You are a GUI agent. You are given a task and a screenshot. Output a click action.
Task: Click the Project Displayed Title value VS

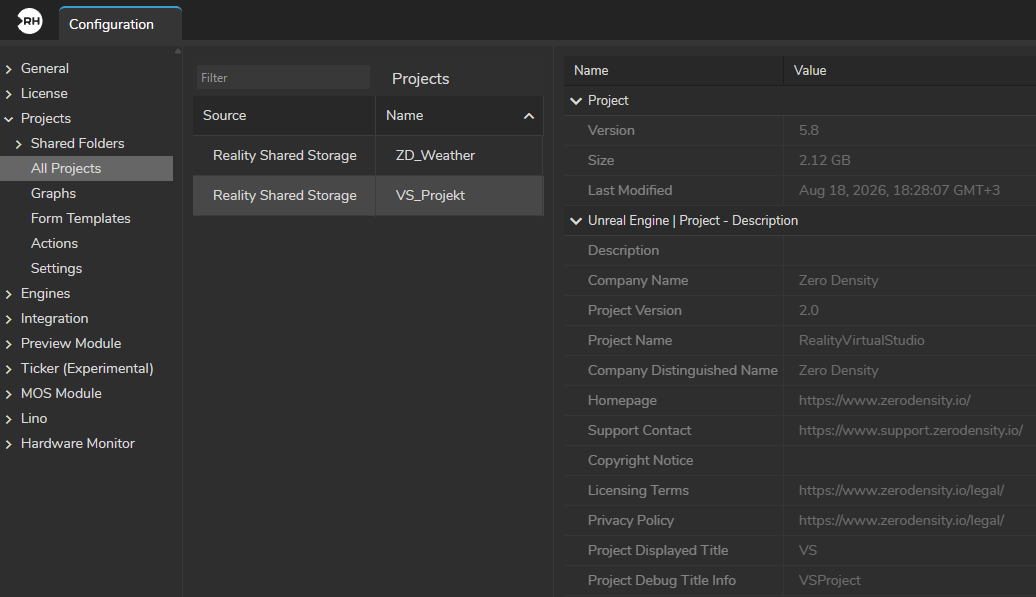(808, 550)
